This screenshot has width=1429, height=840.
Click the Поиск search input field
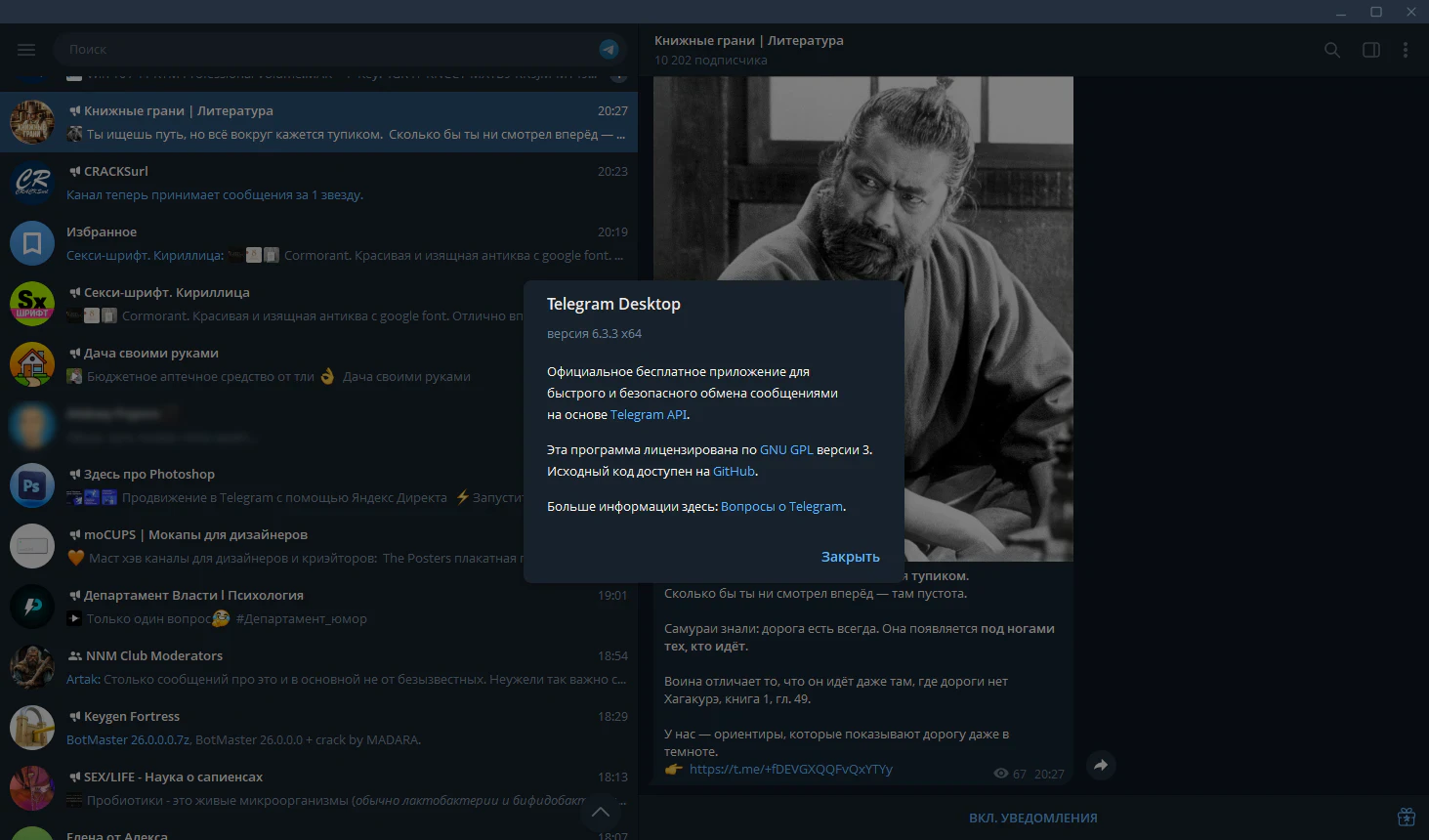[322, 49]
